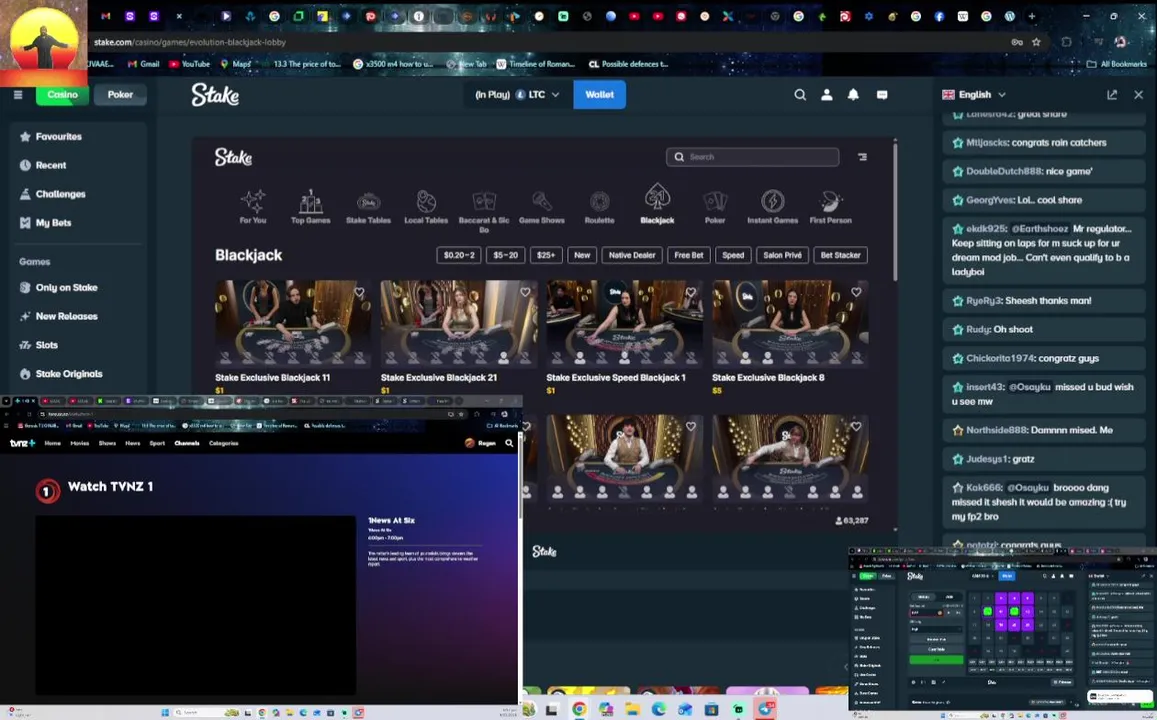This screenshot has width=1157, height=720.
Task: Switch to the Casino tab
Action: pos(62,94)
